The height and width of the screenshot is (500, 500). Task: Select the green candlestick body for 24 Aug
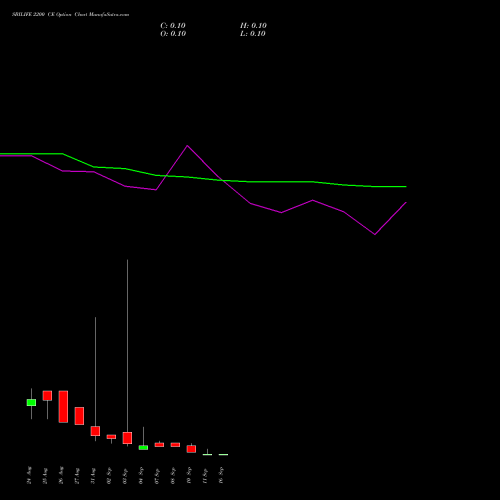pos(31,402)
